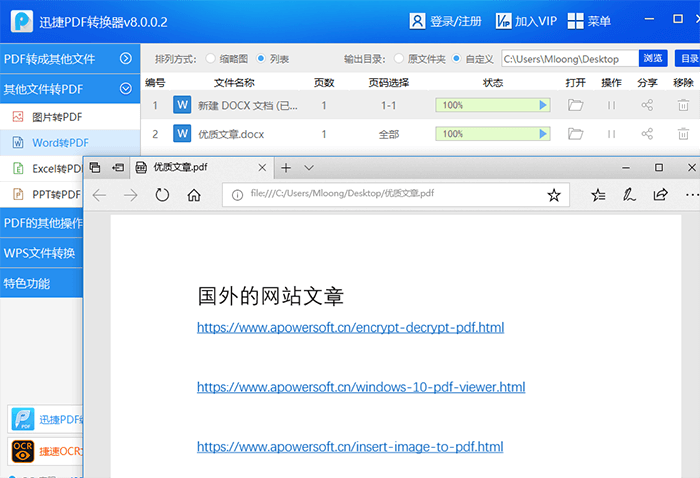Choose the 缩略图 view radio button
The height and width of the screenshot is (478, 700).
[210, 58]
